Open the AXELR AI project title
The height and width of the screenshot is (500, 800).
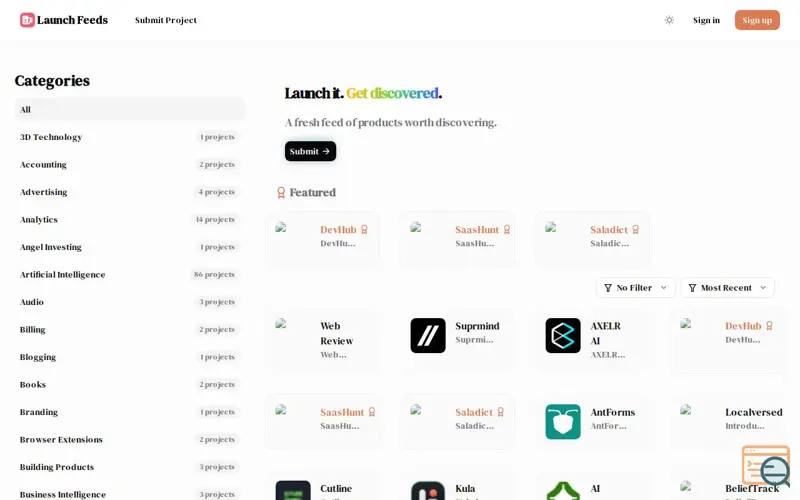click(606, 333)
